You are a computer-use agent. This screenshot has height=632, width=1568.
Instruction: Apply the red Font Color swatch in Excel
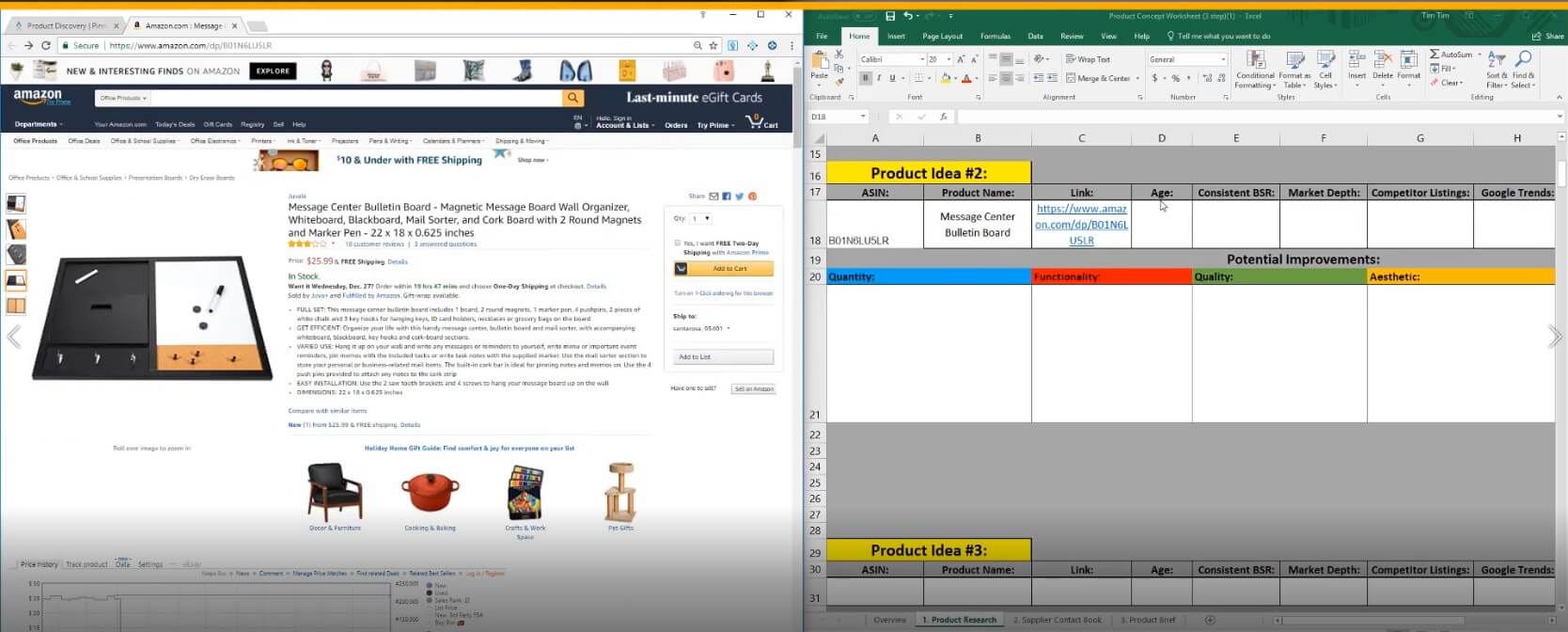[965, 78]
